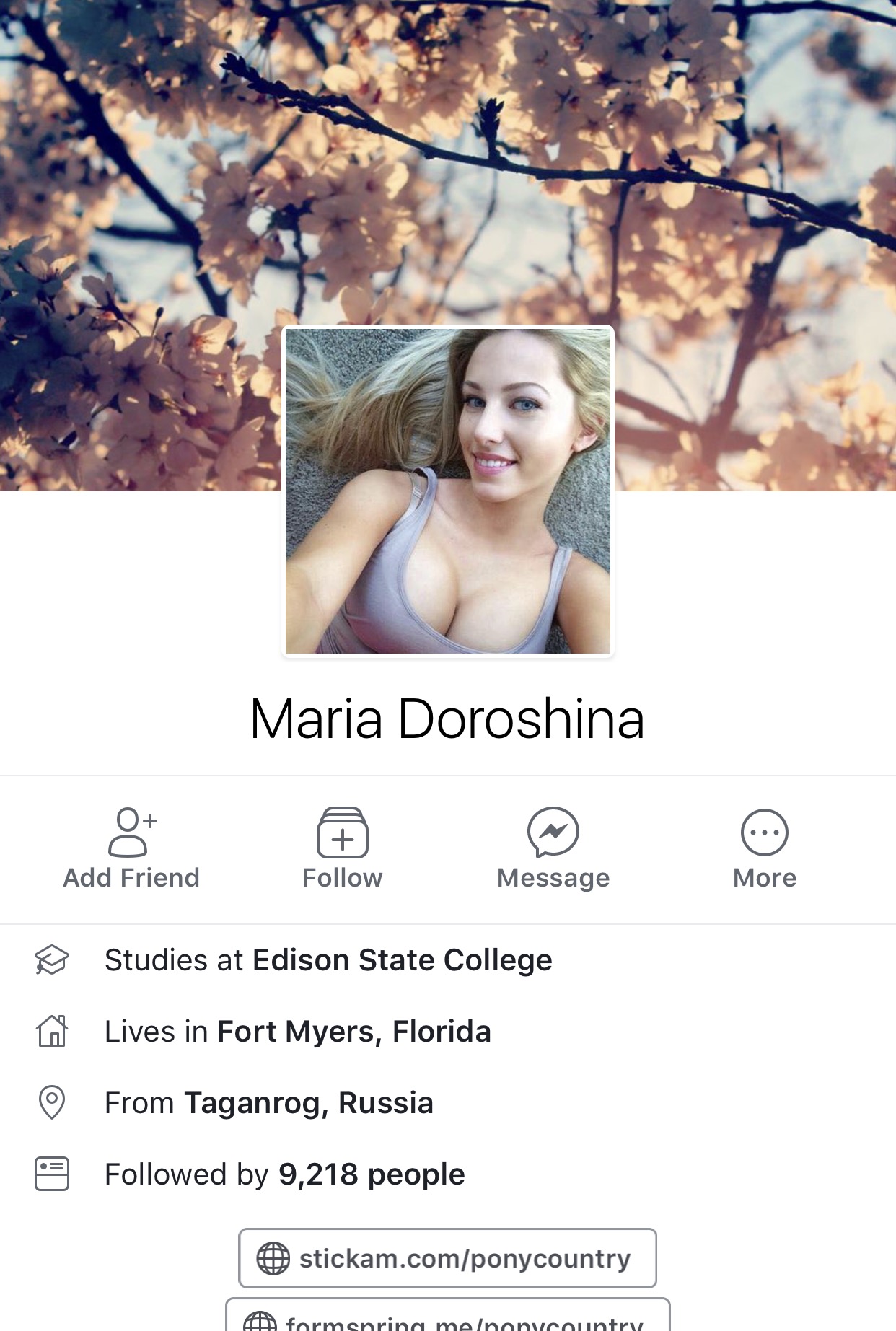Click the Follow text label
896x1331 pixels.
coord(343,878)
